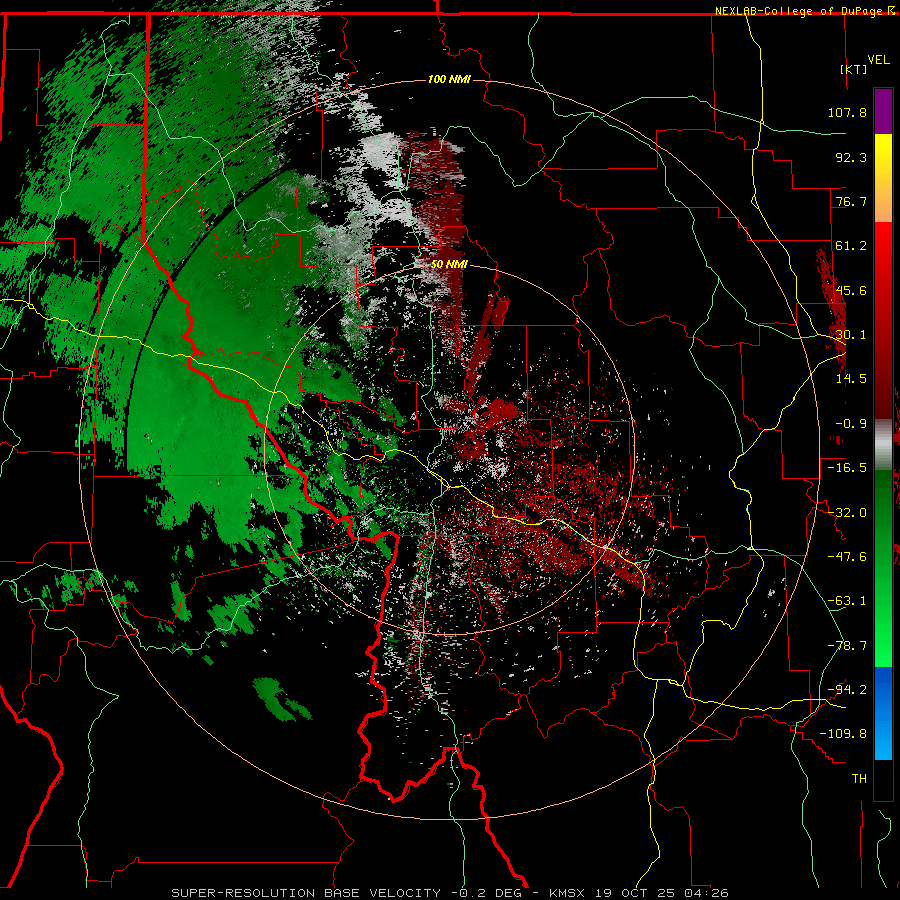Click the 61.2 velocity scale value
This screenshot has height=900, width=900.
[851, 246]
